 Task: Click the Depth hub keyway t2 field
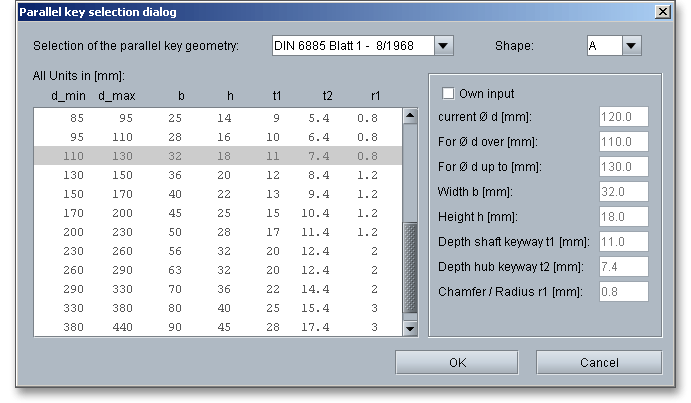(x=624, y=267)
